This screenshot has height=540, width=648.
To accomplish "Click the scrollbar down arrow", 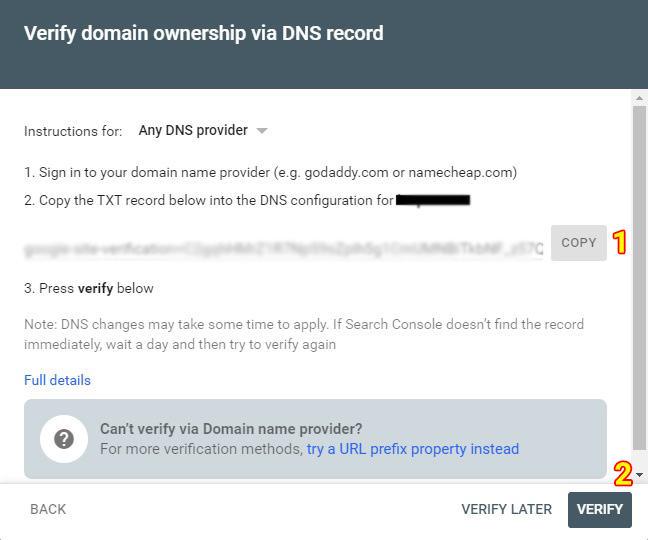I will (639, 475).
